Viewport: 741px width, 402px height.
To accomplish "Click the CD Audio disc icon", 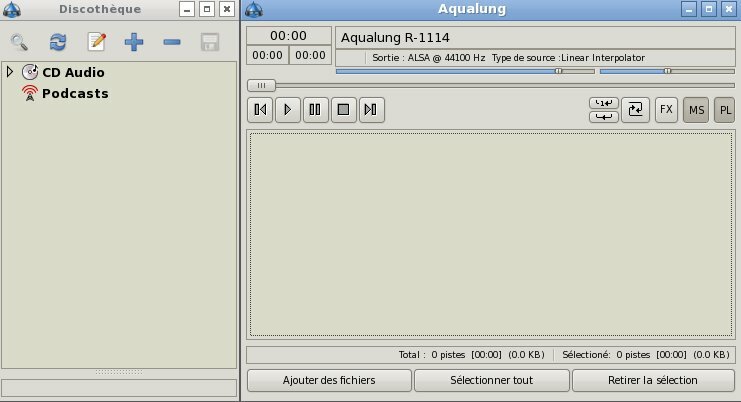I will coord(30,72).
